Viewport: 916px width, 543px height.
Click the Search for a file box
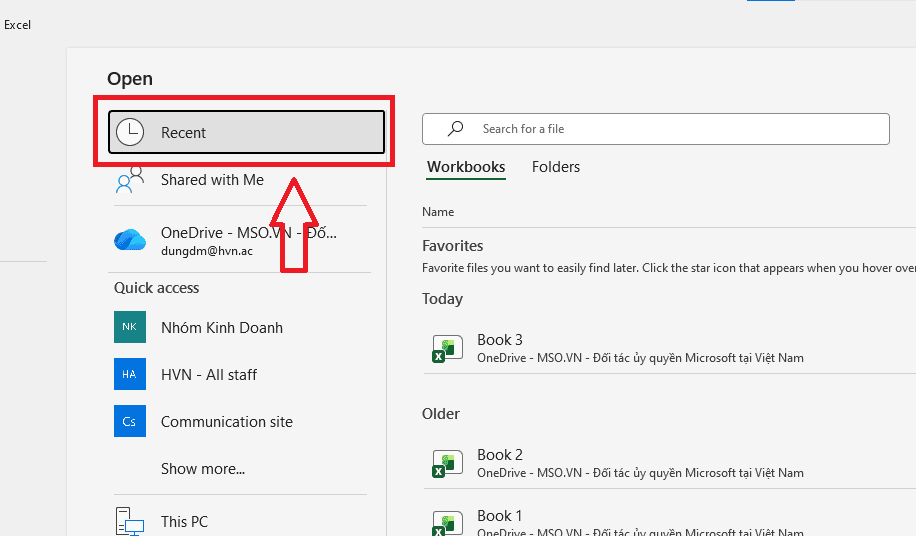click(x=655, y=129)
